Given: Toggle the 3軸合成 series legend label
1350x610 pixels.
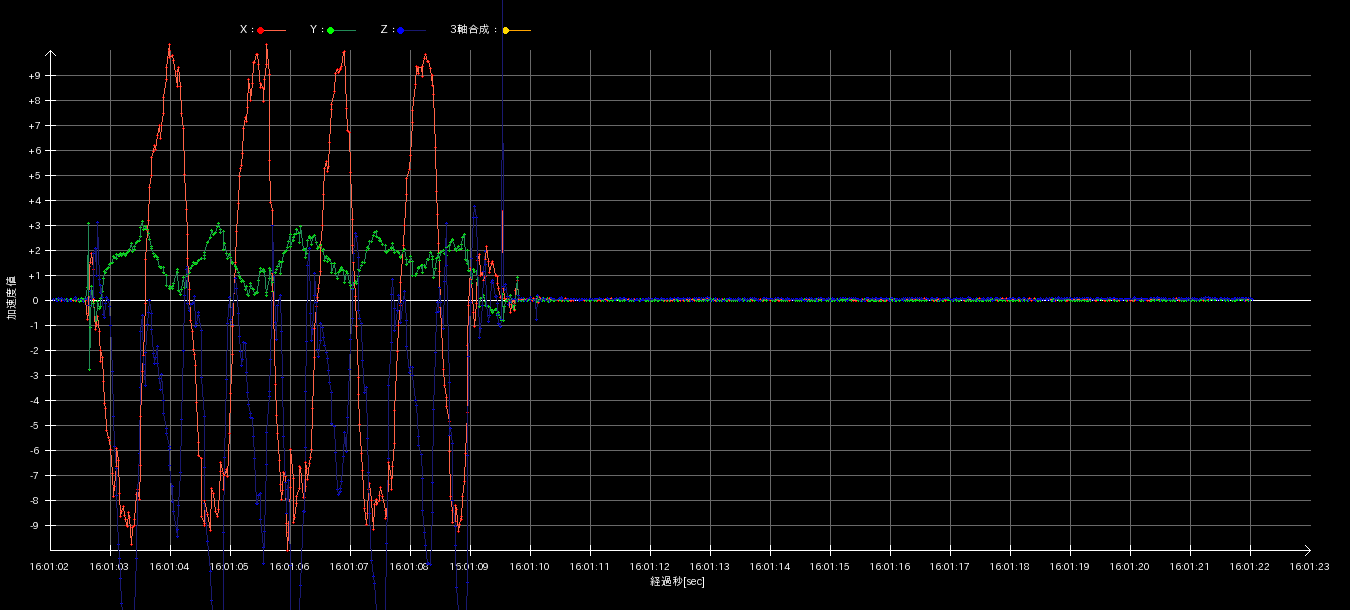Looking at the screenshot, I should (472, 30).
